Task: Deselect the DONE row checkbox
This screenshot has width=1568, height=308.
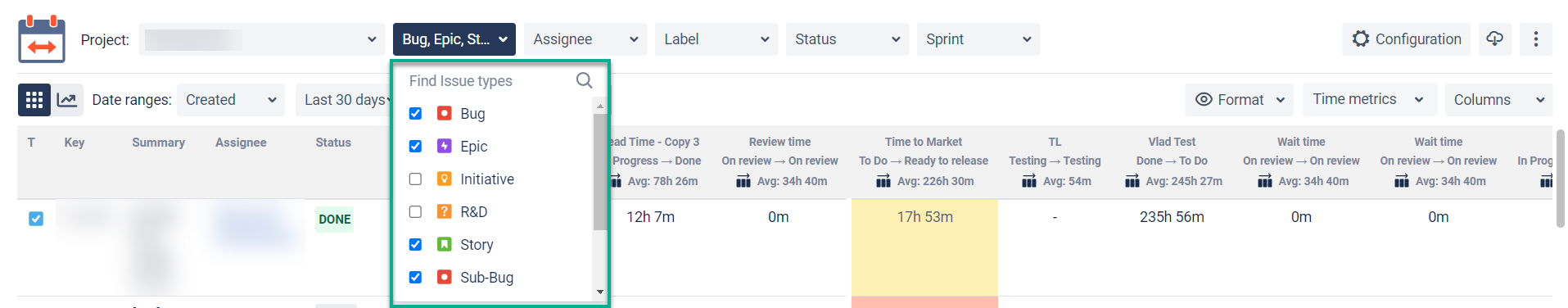Action: pyautogui.click(x=36, y=219)
